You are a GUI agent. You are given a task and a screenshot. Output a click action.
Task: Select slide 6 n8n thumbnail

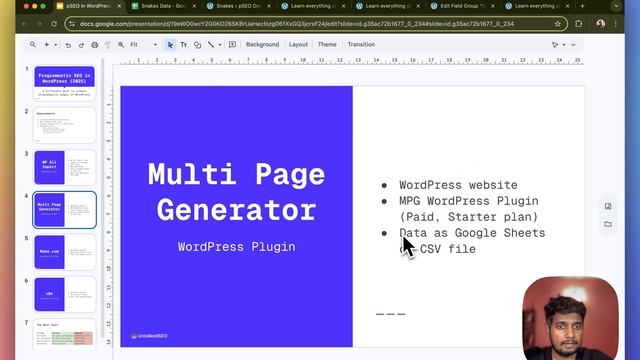[64, 294]
